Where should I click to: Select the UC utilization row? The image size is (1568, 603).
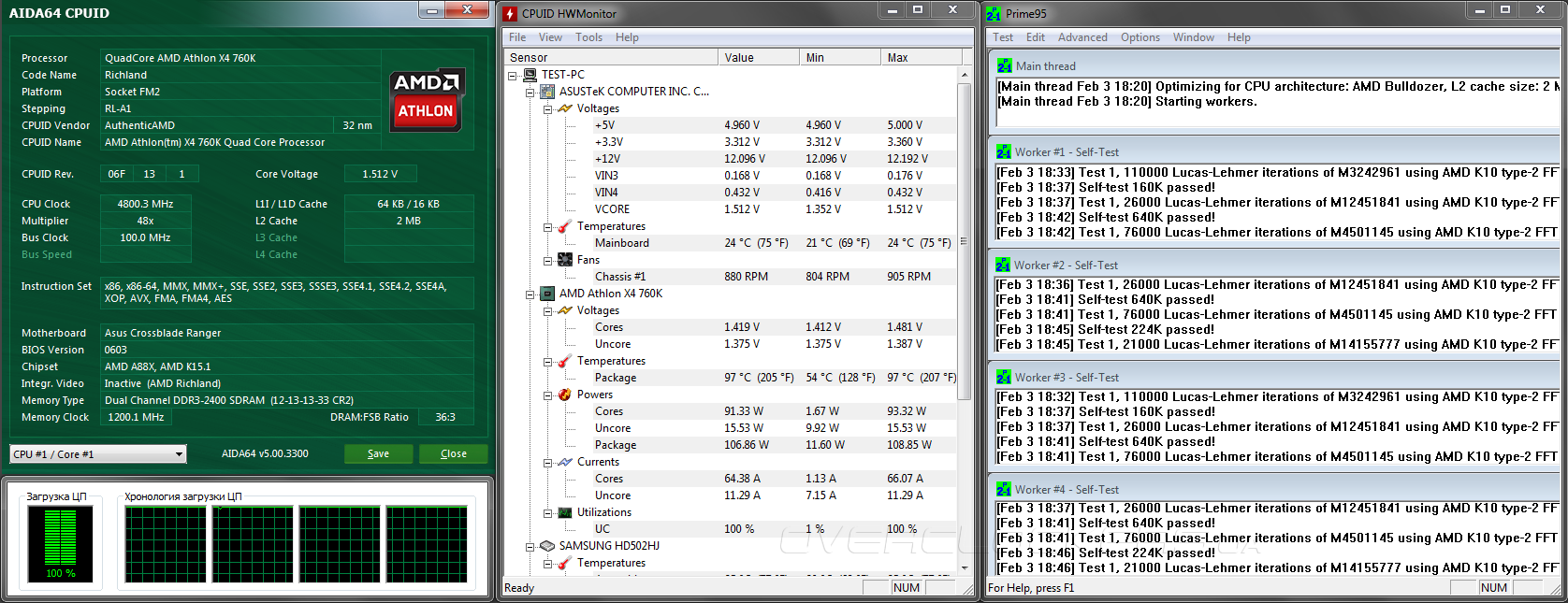pos(731,529)
